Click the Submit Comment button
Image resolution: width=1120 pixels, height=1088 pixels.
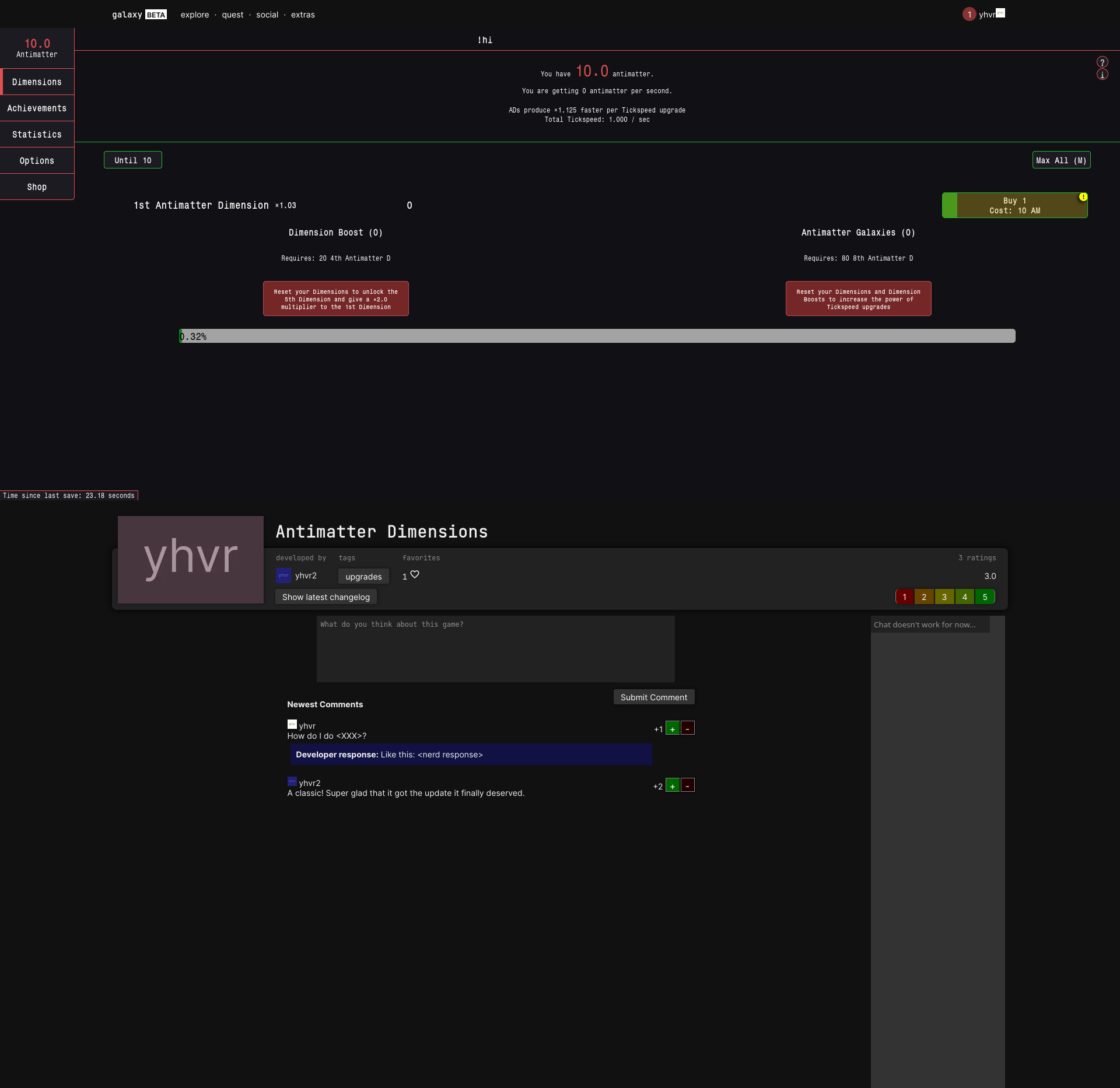tap(653, 697)
